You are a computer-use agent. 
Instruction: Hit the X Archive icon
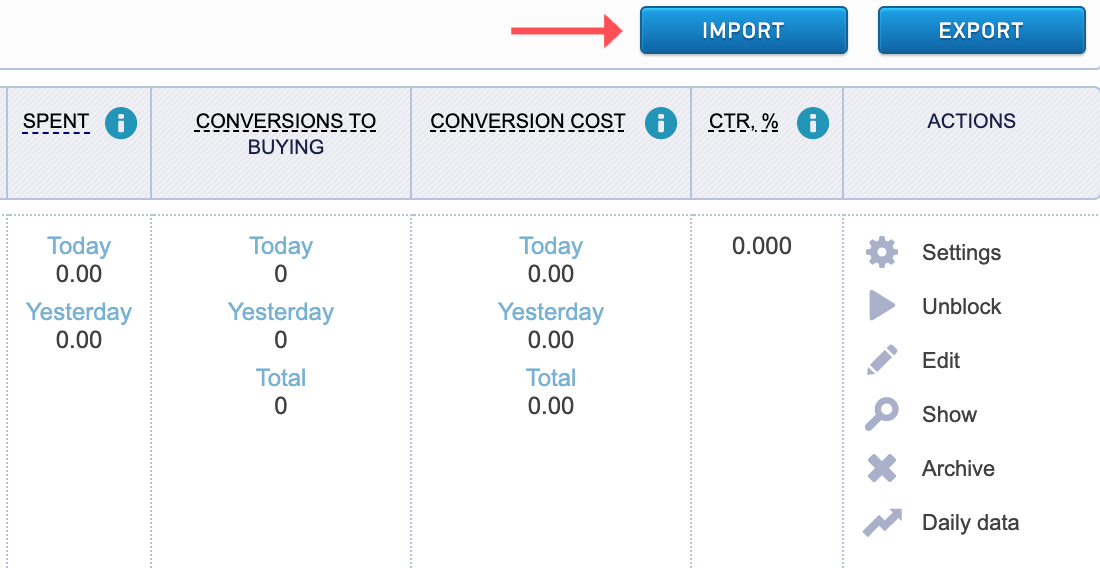tap(881, 469)
